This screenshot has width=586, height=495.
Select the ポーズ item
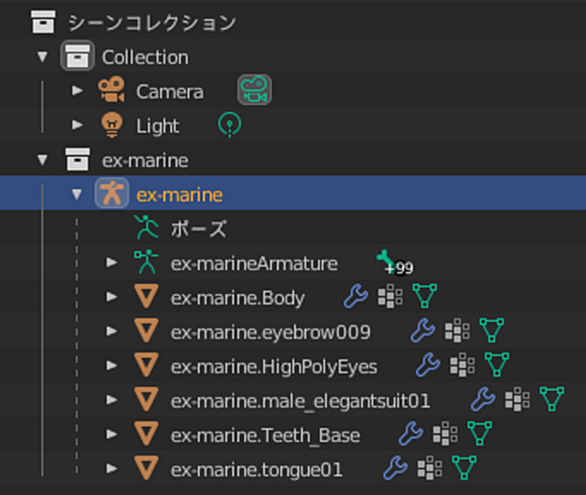click(x=198, y=229)
